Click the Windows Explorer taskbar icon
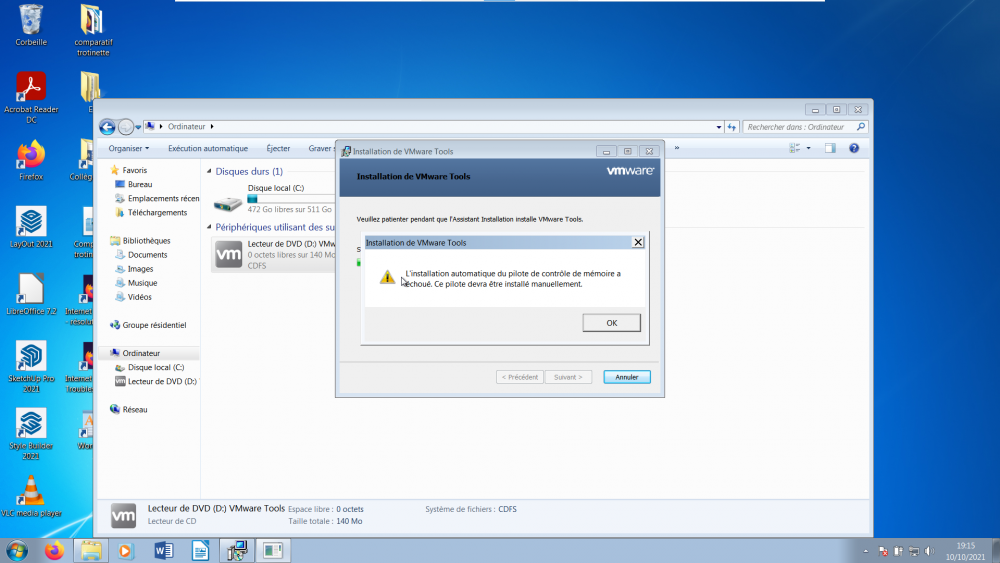Viewport: 1000px width, 563px height. [x=91, y=550]
